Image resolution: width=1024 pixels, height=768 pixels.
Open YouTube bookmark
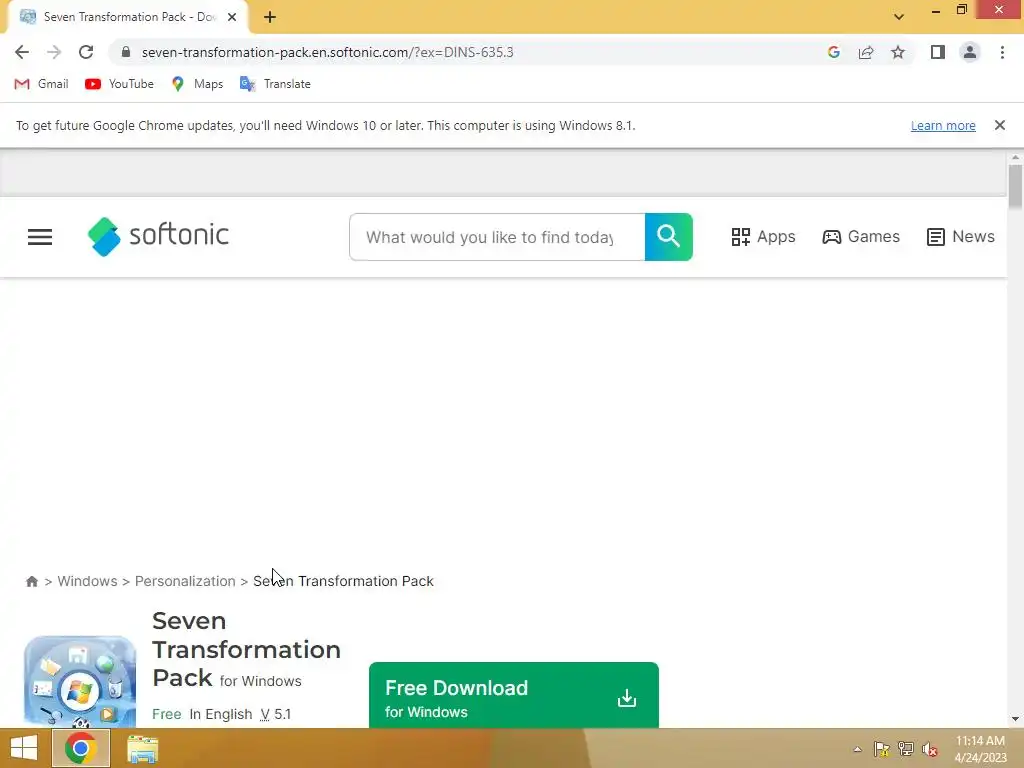point(120,84)
